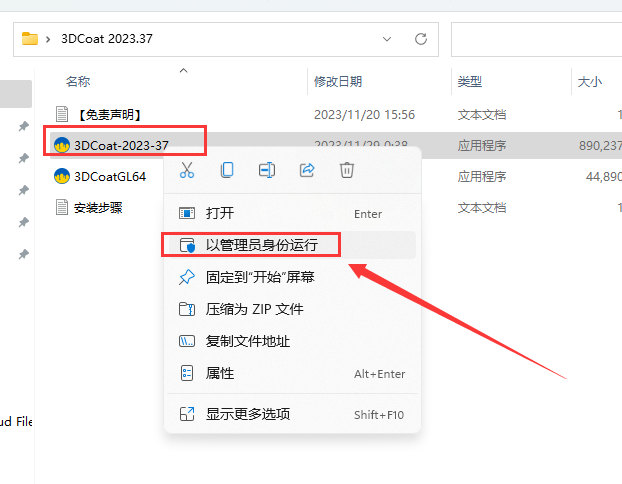Select the 3DCoatGL64 application file
This screenshot has height=484, width=622.
(110, 177)
